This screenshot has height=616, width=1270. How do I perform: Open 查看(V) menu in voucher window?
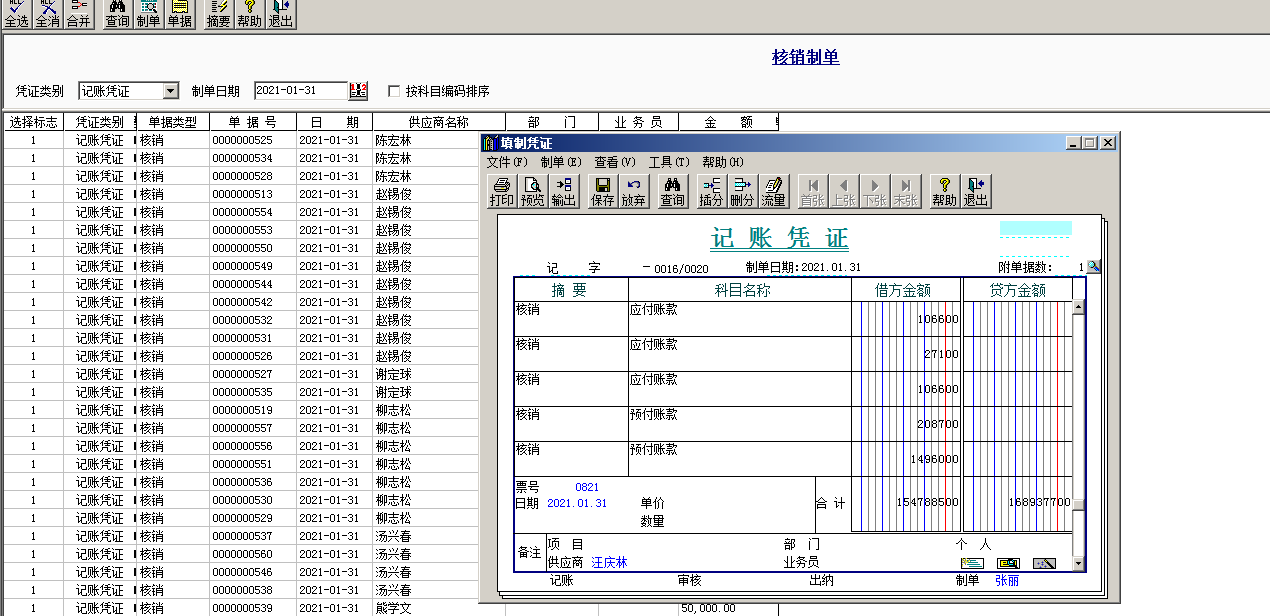615,162
